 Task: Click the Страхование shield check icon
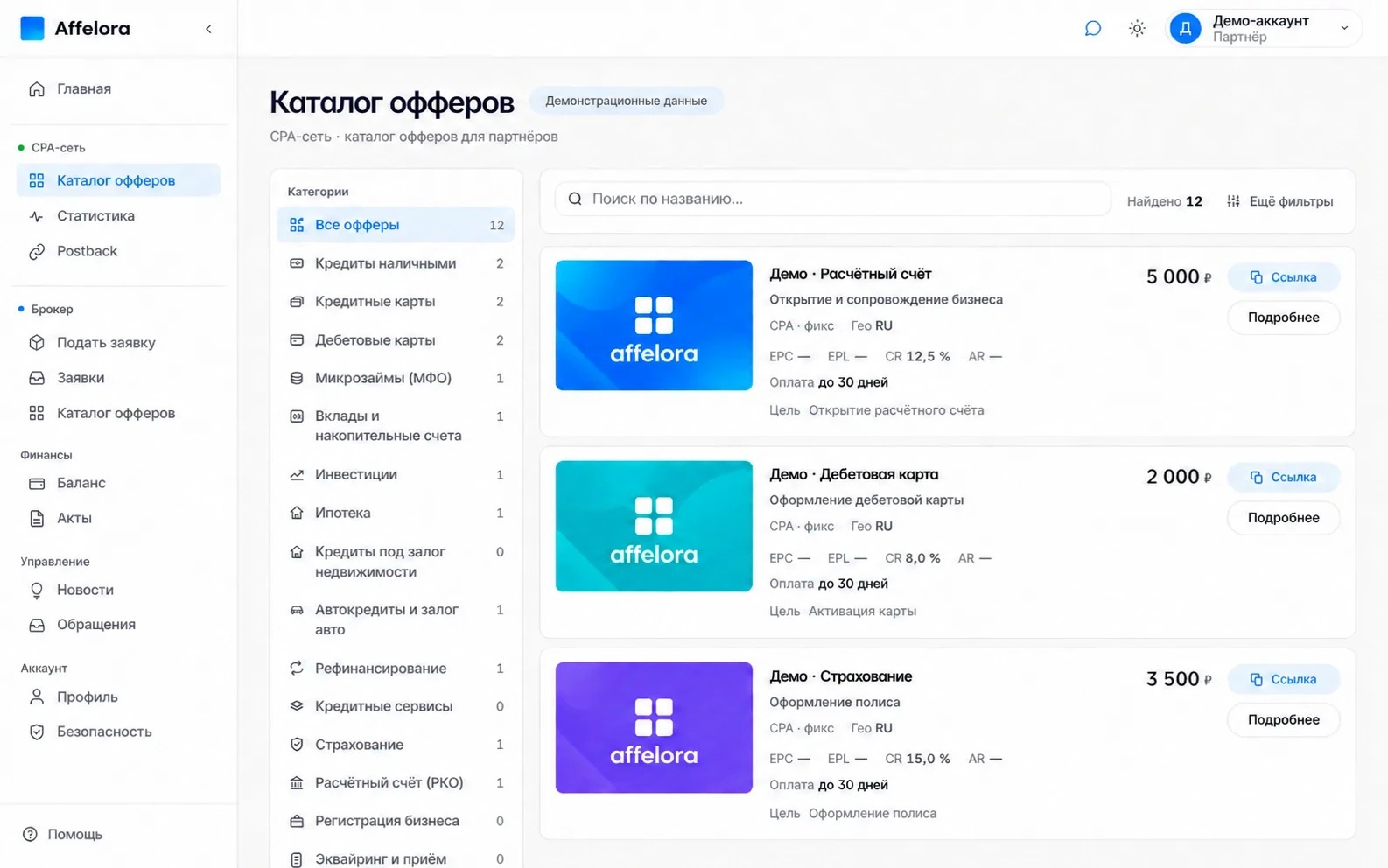click(297, 745)
